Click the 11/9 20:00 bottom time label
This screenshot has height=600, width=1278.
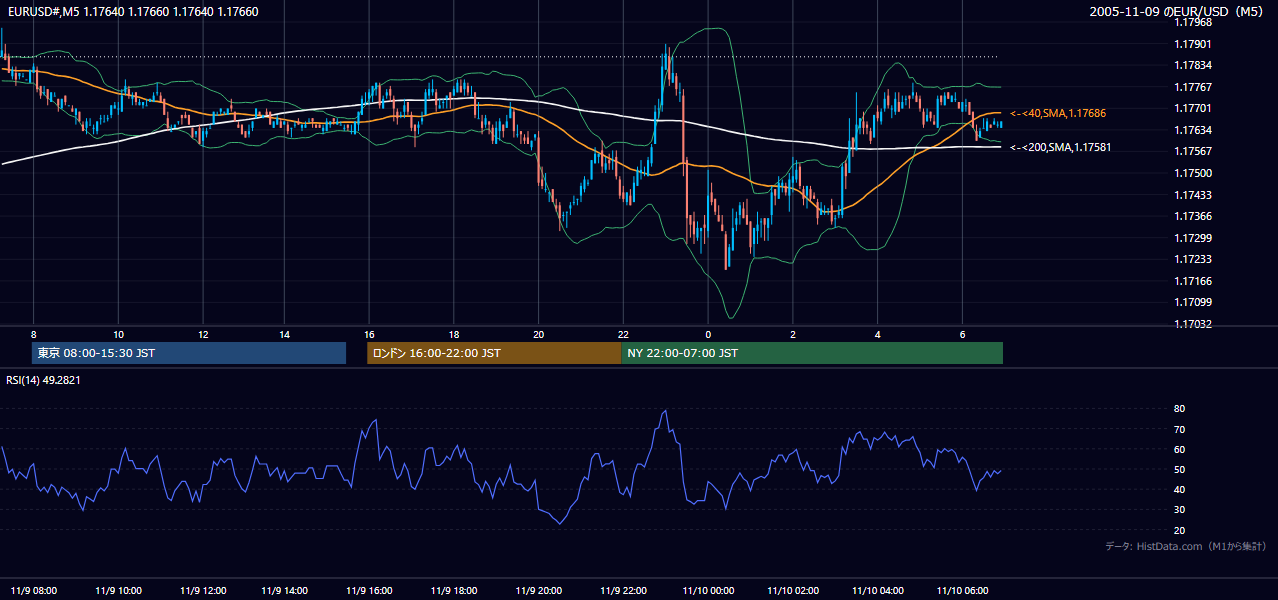click(x=540, y=590)
